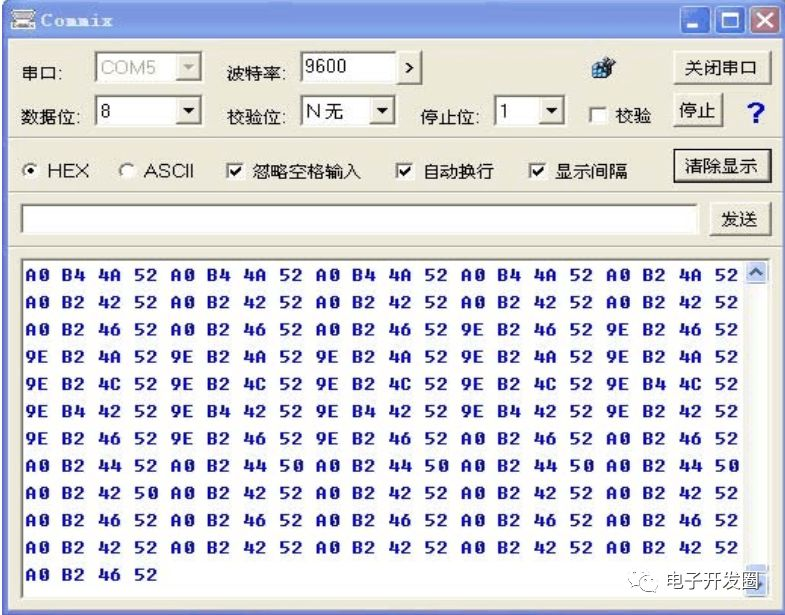This screenshot has height=615, width=785.
Task: Click the 清除显示 button
Action: (x=721, y=166)
